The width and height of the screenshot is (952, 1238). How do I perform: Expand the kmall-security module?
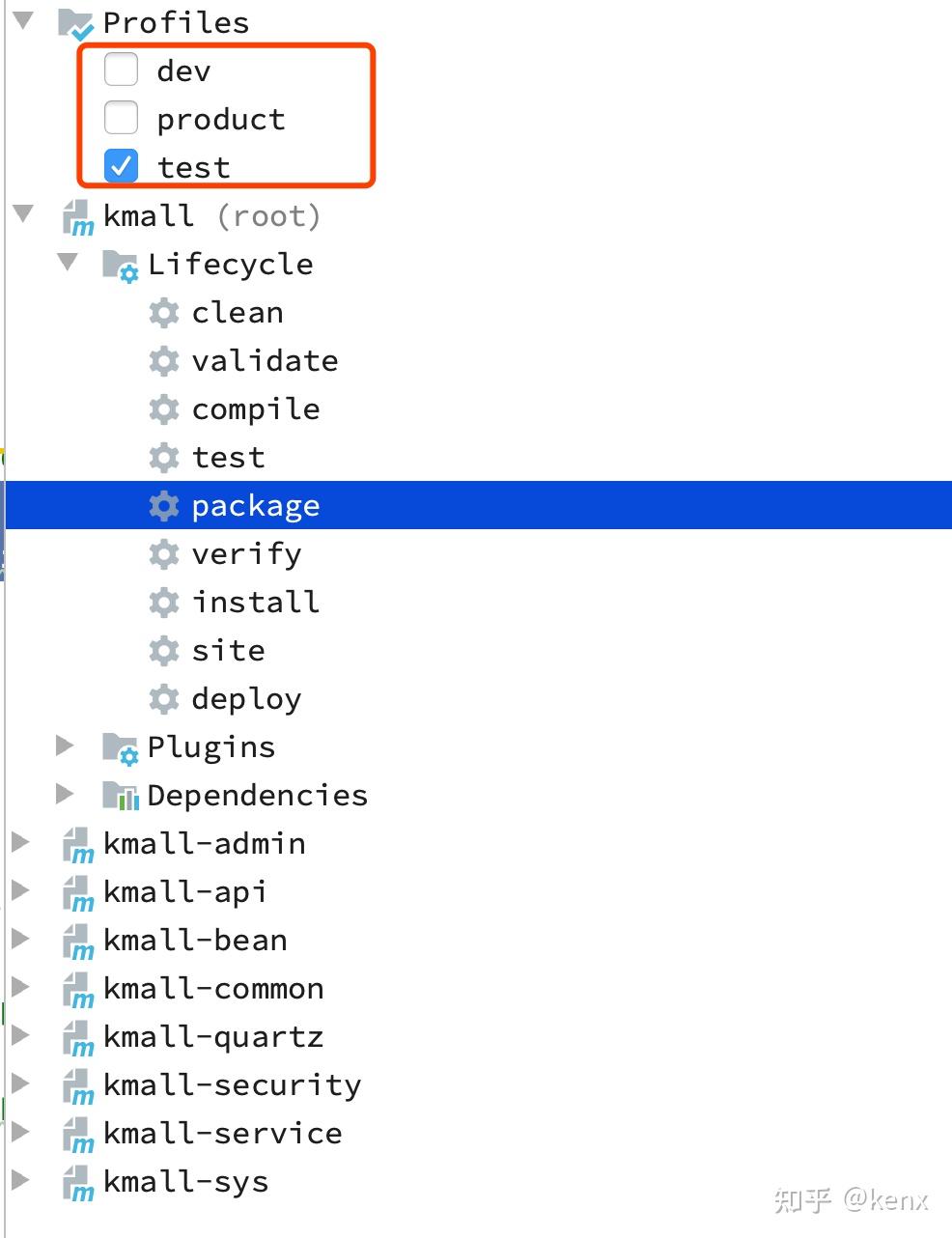[22, 1083]
